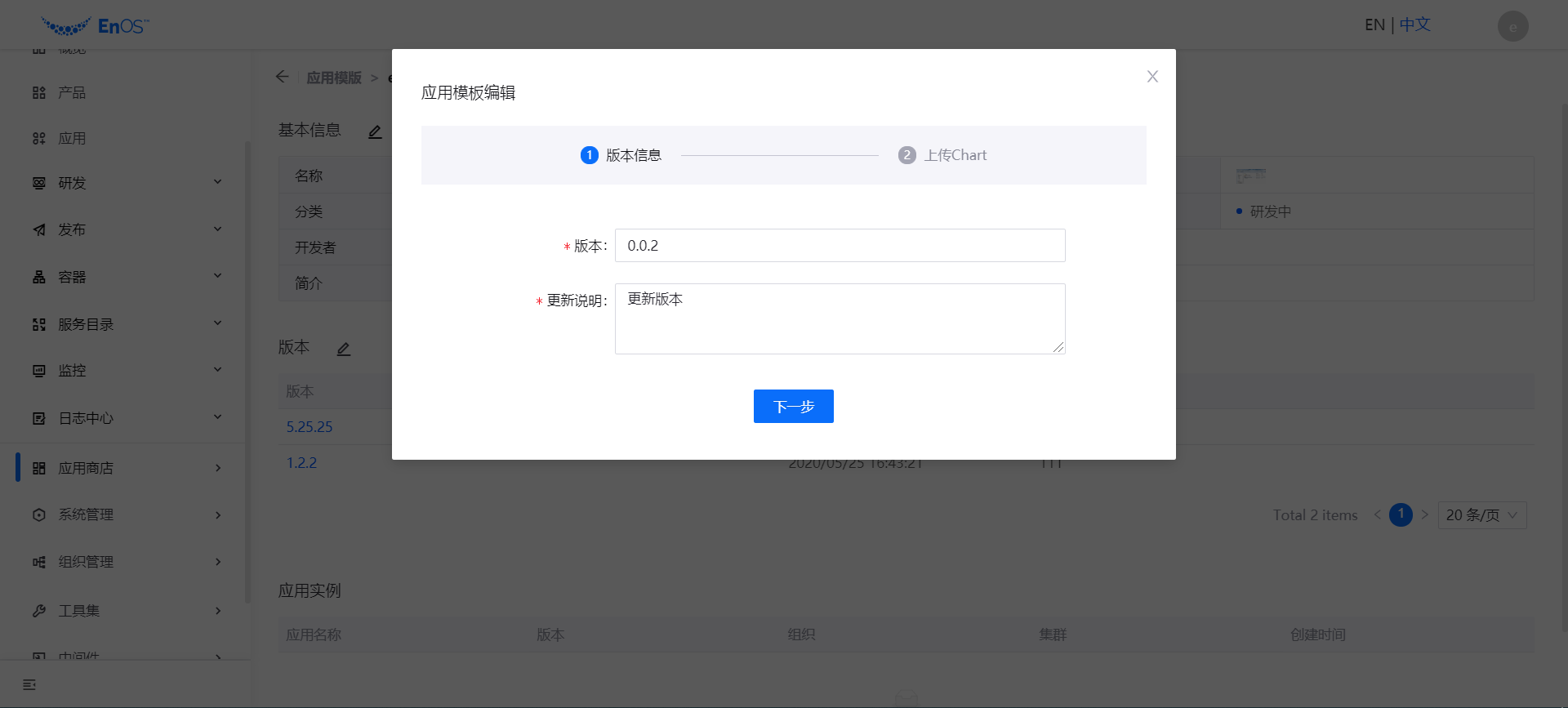Edit 基本信息 with pencil icon
This screenshot has width=1568, height=708.
[375, 131]
